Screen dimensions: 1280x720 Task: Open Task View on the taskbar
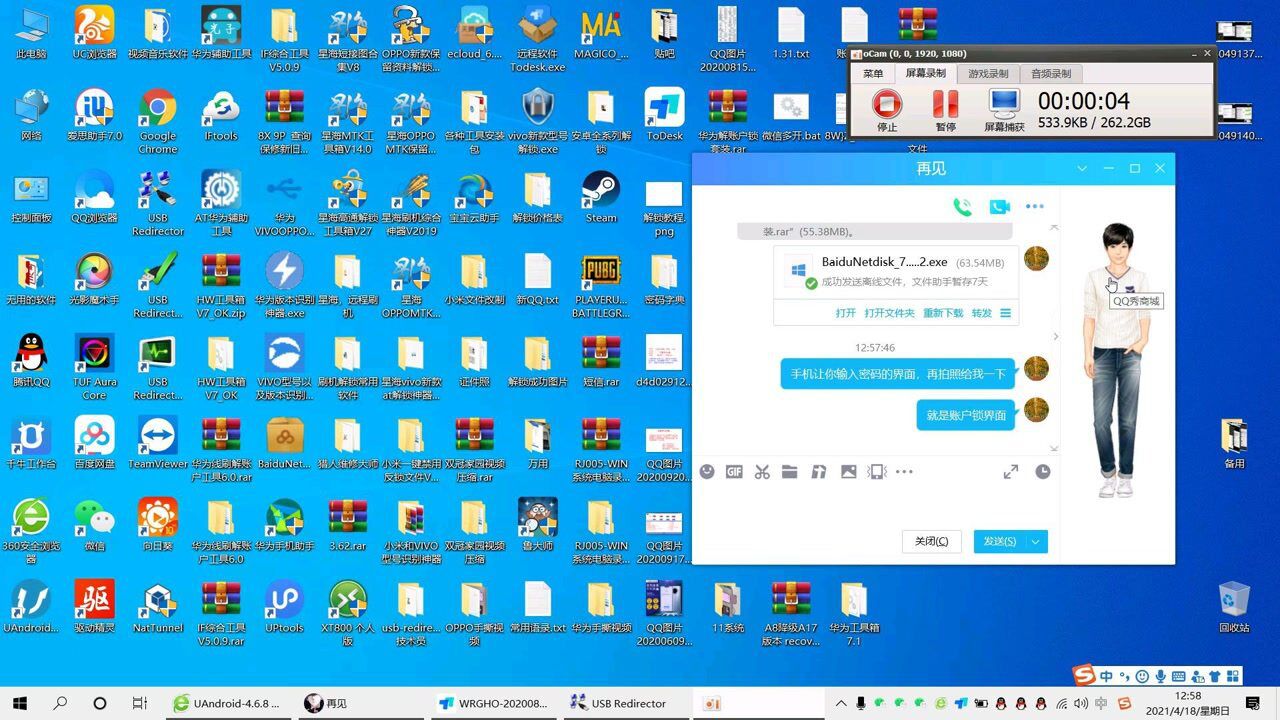[x=140, y=703]
